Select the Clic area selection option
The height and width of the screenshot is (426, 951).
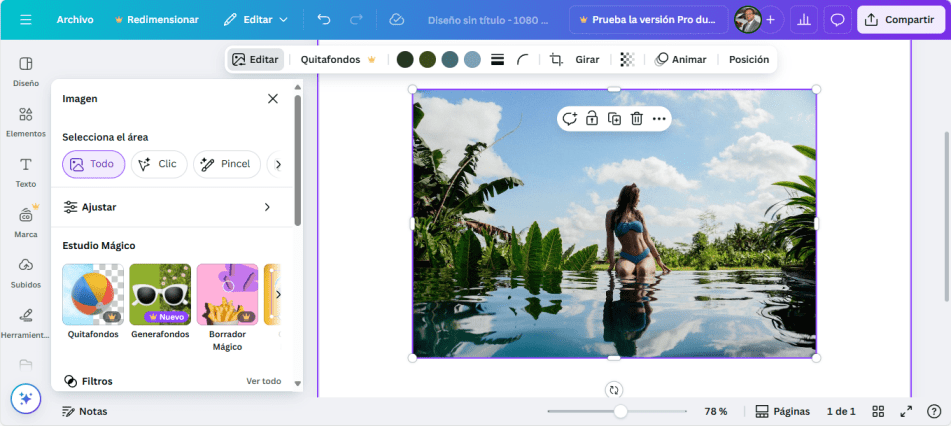(x=158, y=164)
